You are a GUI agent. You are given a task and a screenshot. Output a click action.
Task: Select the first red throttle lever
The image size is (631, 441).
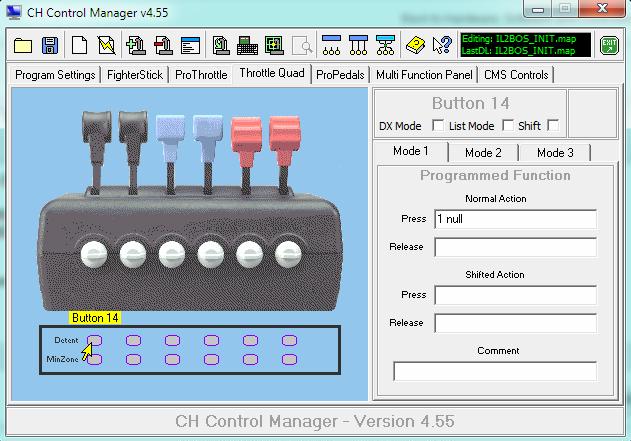247,156
